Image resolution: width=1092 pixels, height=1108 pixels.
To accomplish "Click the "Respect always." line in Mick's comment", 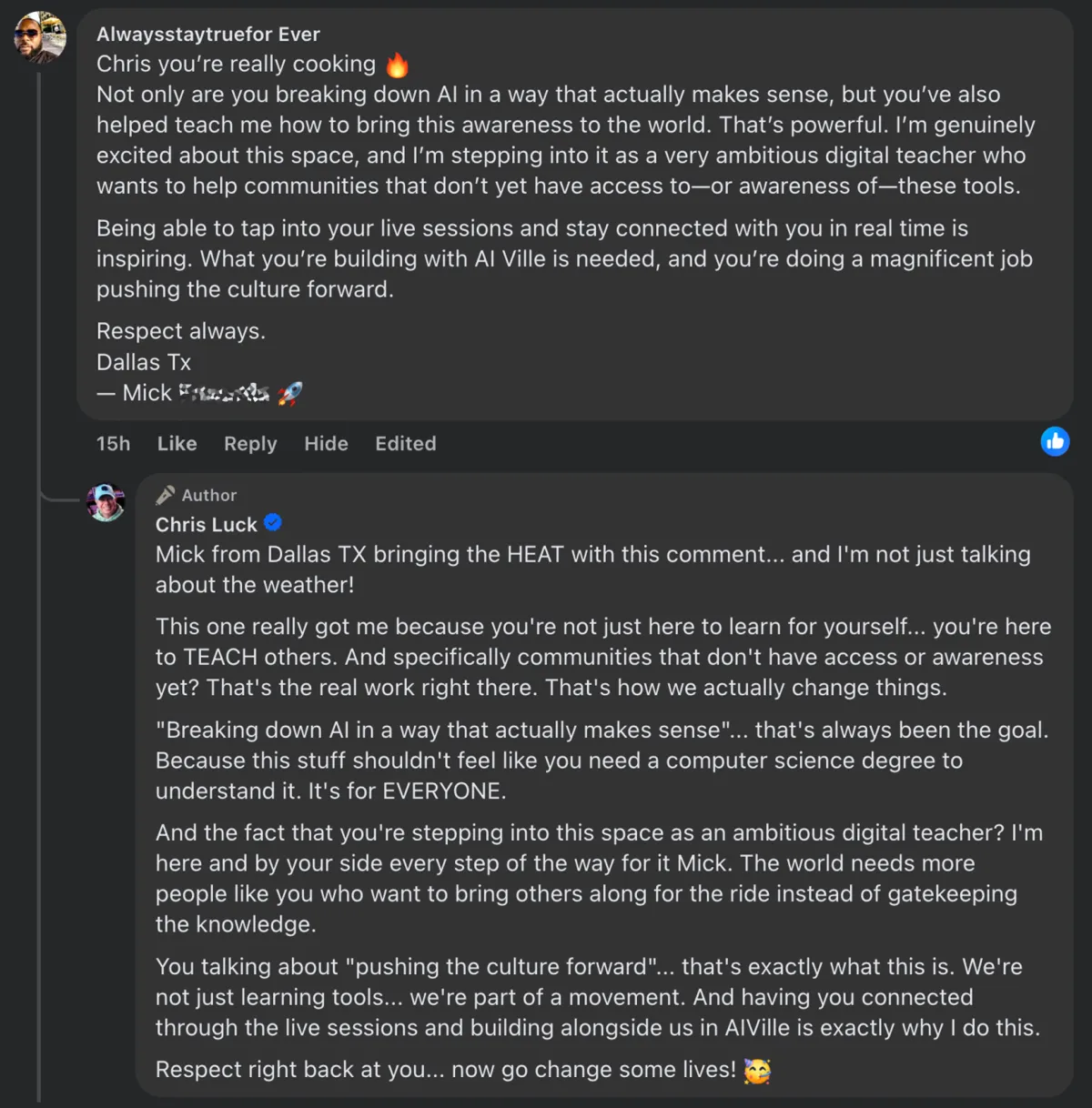I will [181, 332].
